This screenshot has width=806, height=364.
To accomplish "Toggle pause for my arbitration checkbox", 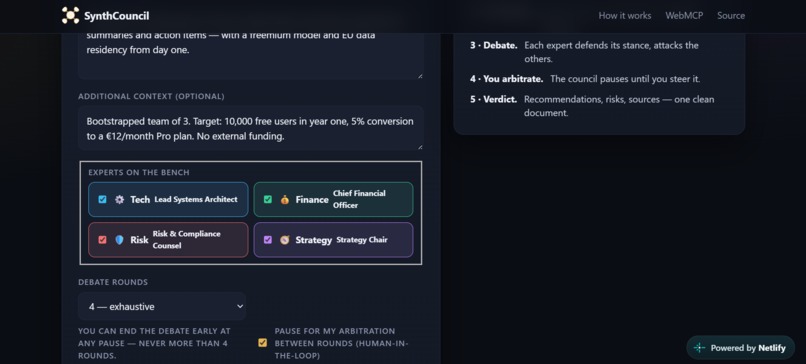I will (263, 343).
